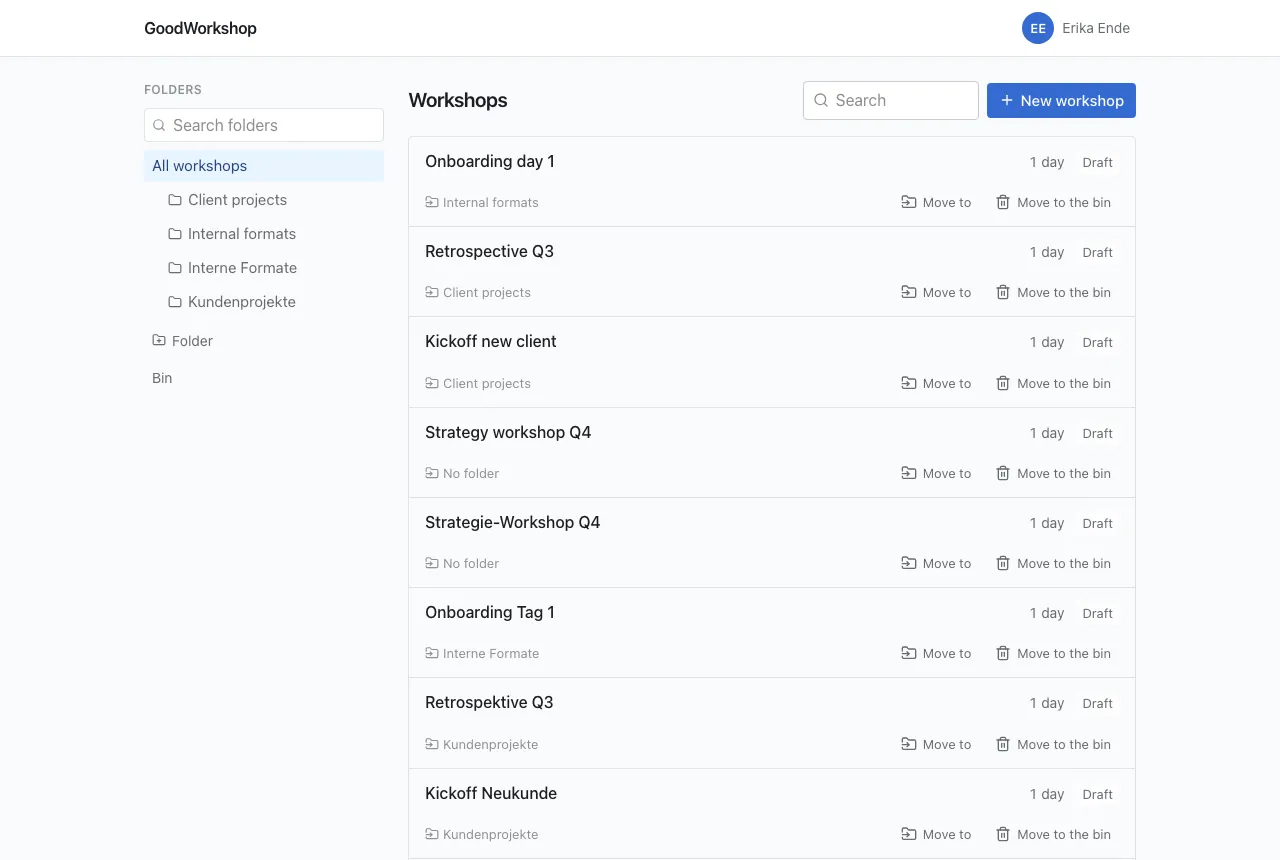
Task: Click the EE user avatar
Action: pos(1038,28)
